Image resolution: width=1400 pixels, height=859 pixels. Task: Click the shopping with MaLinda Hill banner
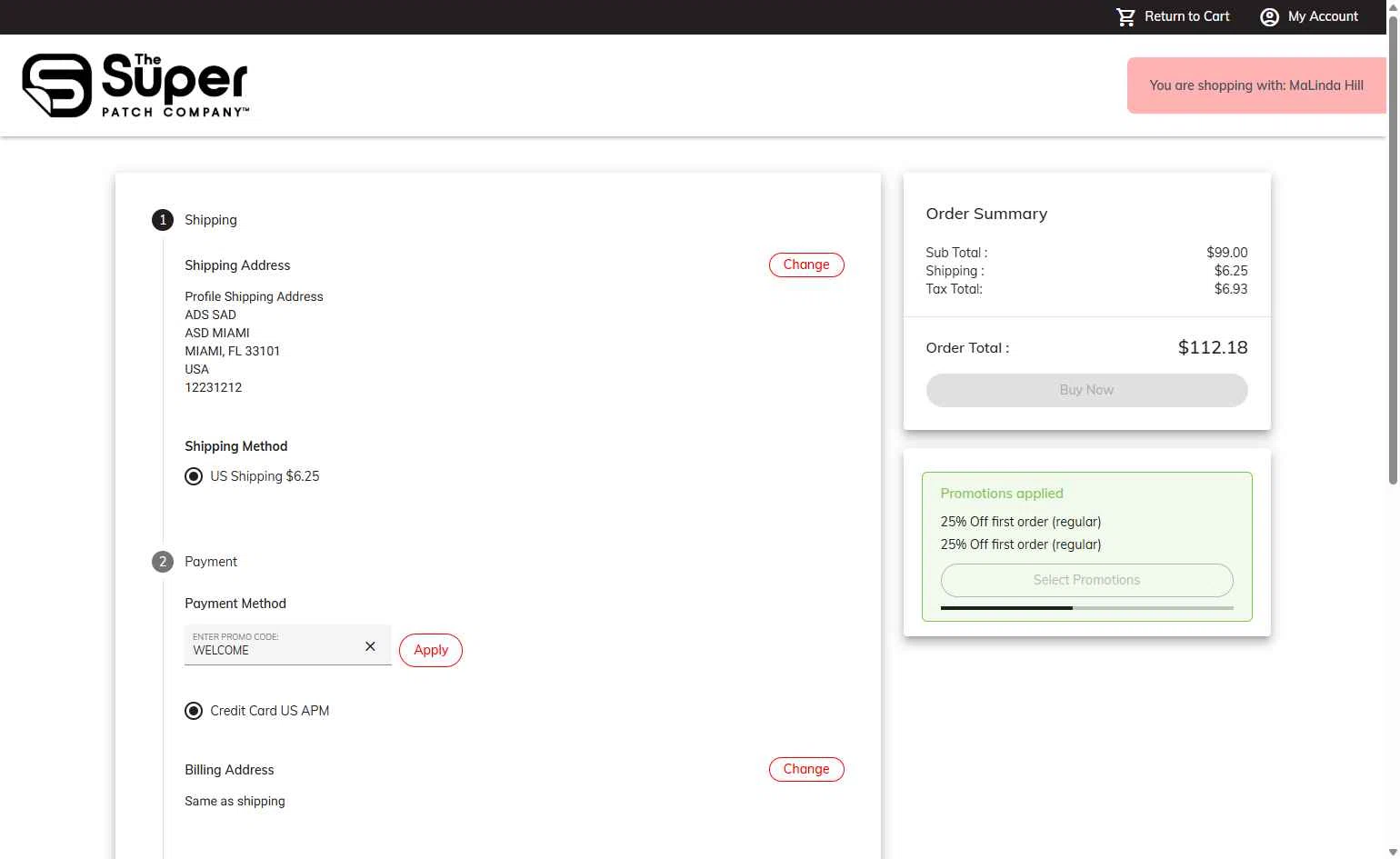[x=1256, y=85]
